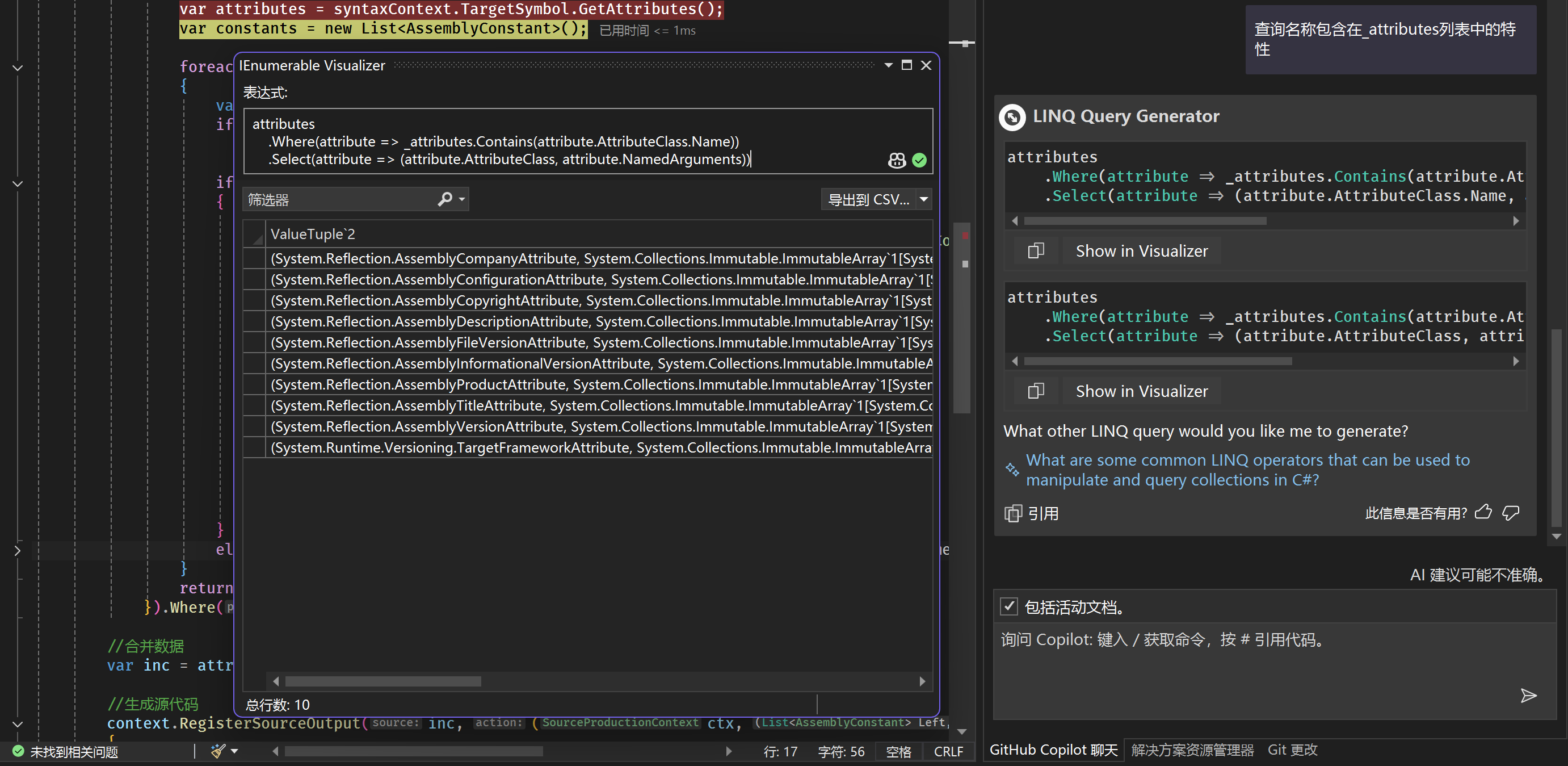Collapse the context.RegisterSourceOutput block fold chevron
This screenshot has width=1568, height=766.
click(x=17, y=724)
